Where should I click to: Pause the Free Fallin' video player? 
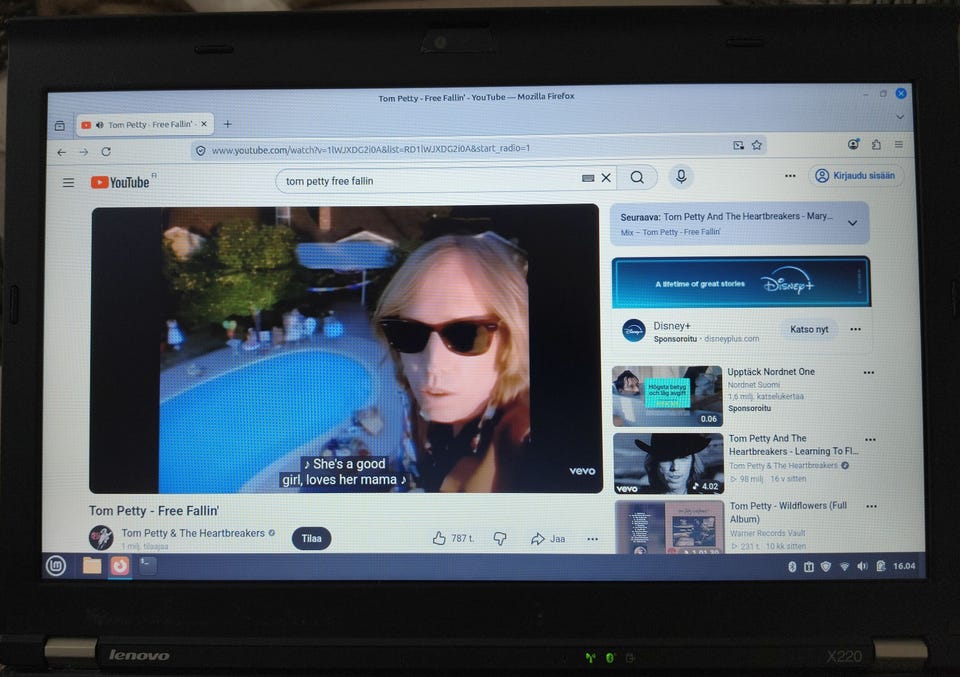pos(345,350)
